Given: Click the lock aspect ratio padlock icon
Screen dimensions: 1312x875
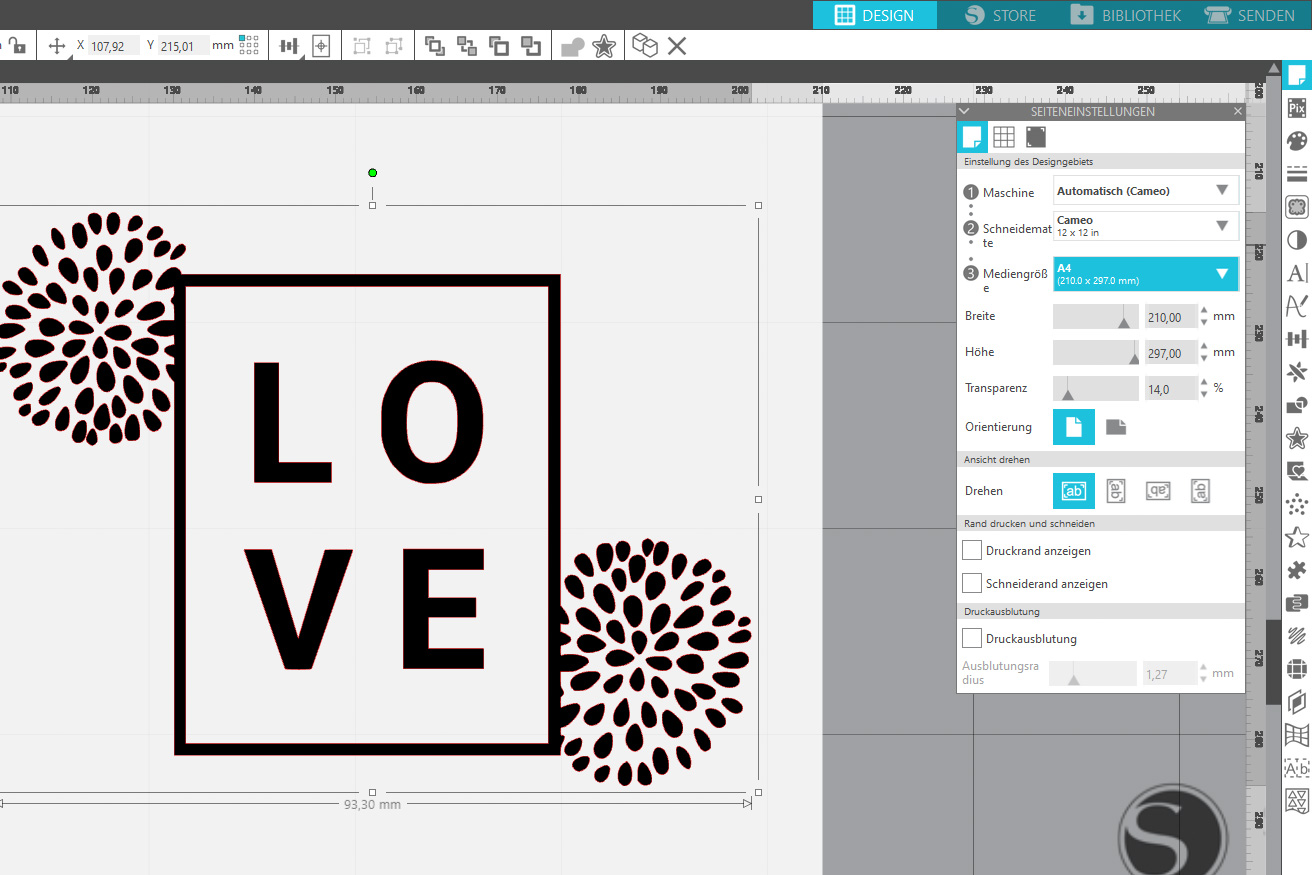Looking at the screenshot, I should tap(17, 45).
